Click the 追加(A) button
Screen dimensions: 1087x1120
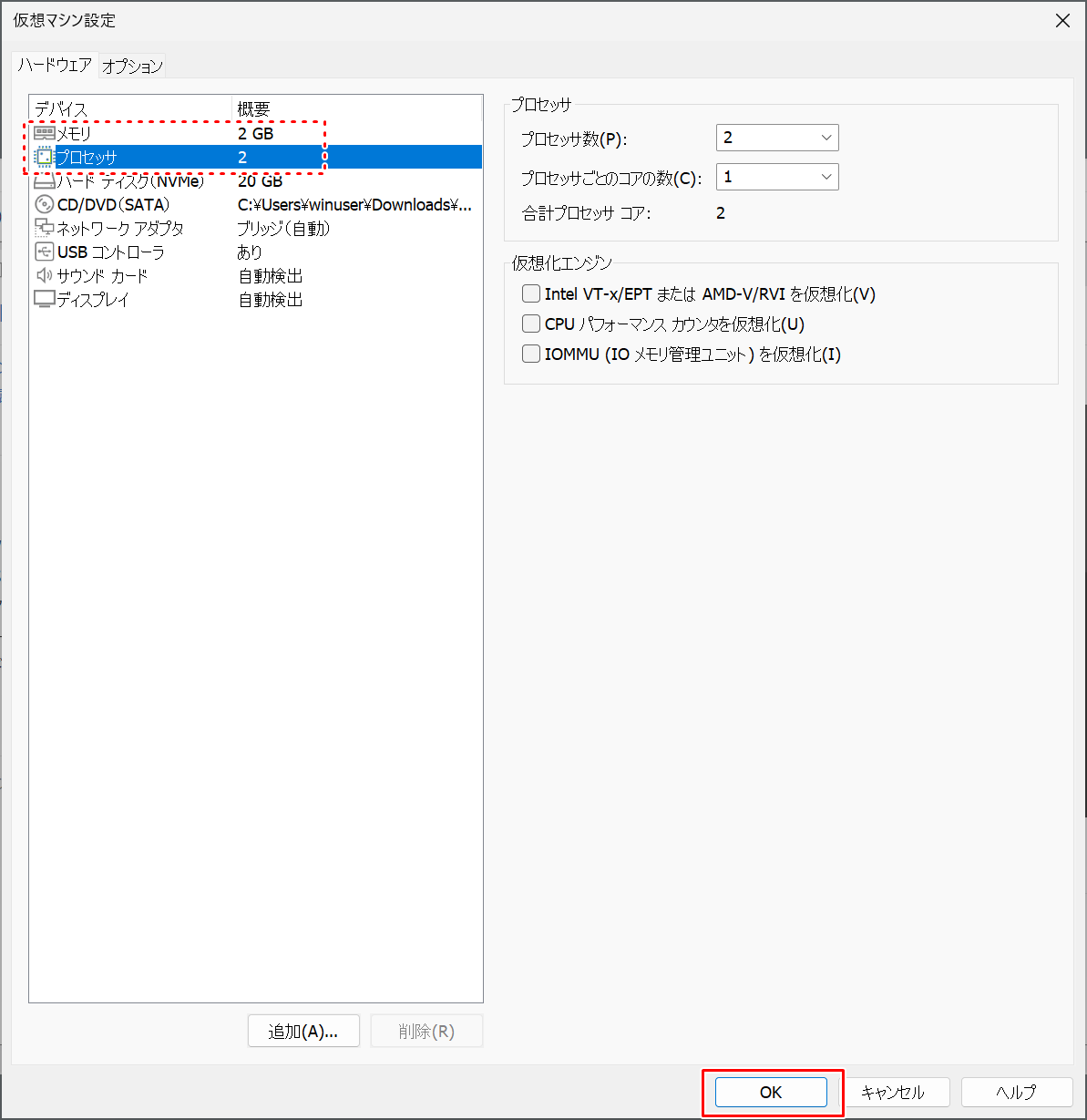pyautogui.click(x=303, y=1030)
